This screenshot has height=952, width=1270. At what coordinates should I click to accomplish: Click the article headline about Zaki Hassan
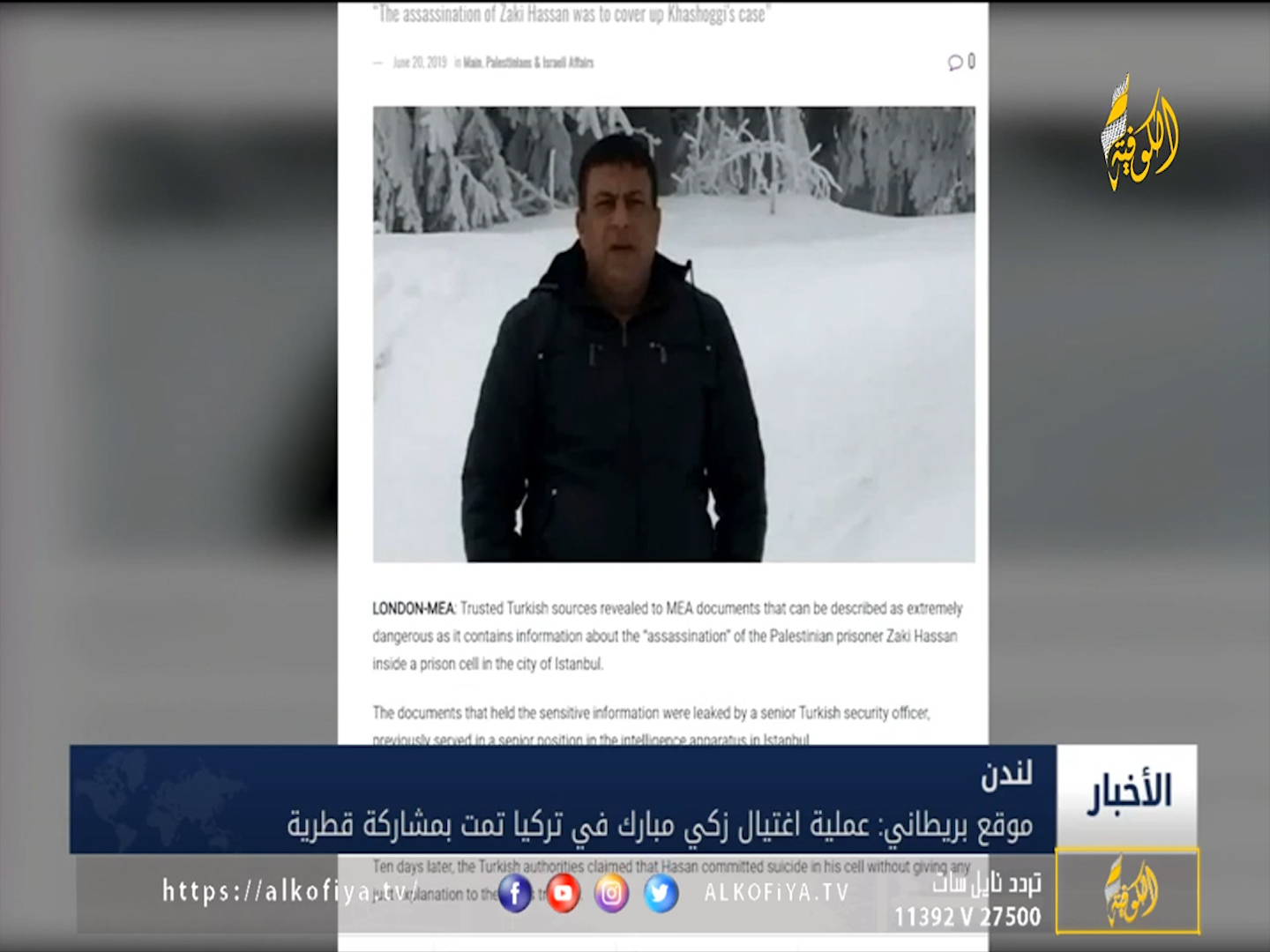pyautogui.click(x=571, y=14)
